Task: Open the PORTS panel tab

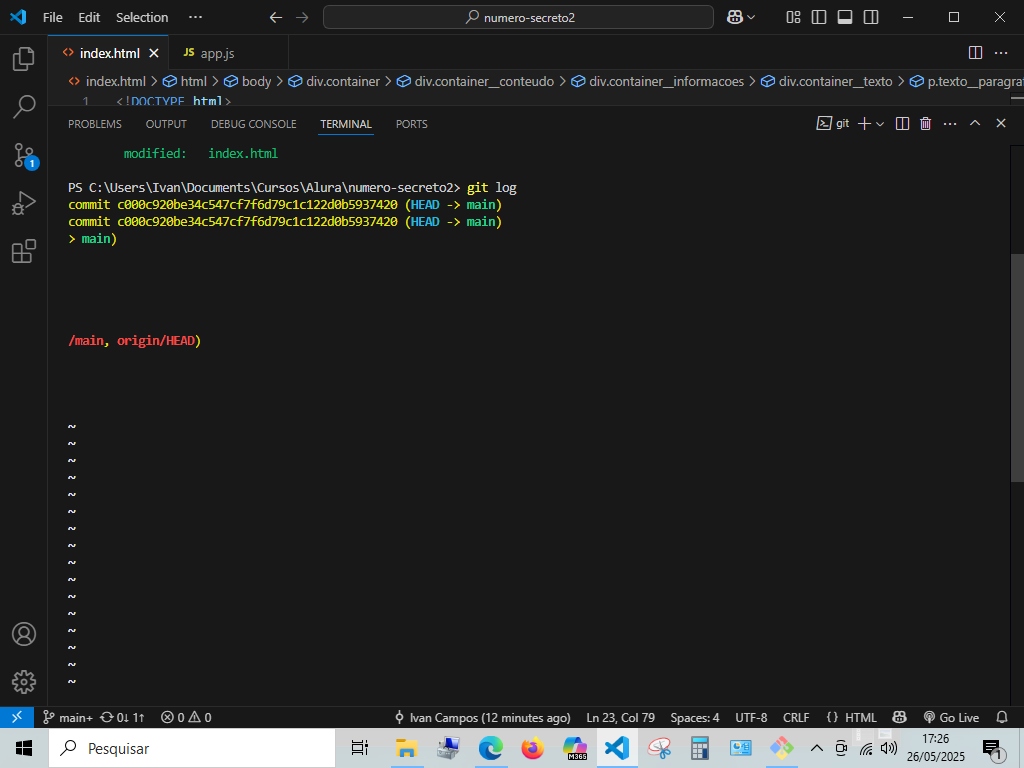Action: 411,124
